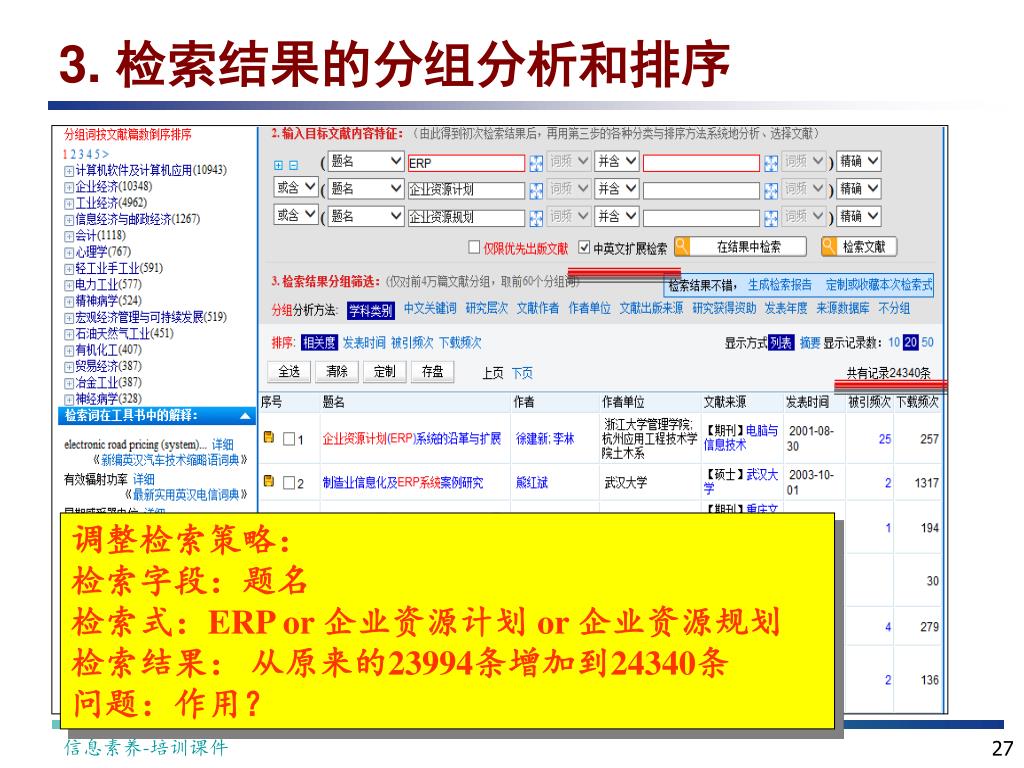This screenshot has width=1024, height=768.
Task: Go to next page via 下页
Action: [x=522, y=373]
